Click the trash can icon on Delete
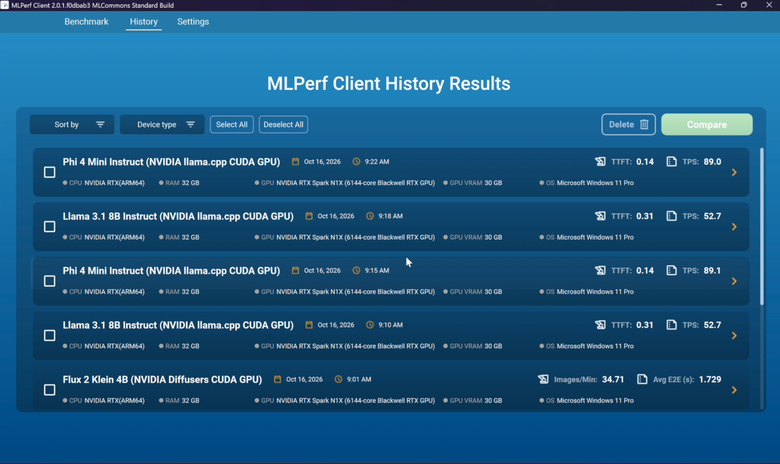Screen dimensions: 780x464 [644, 124]
